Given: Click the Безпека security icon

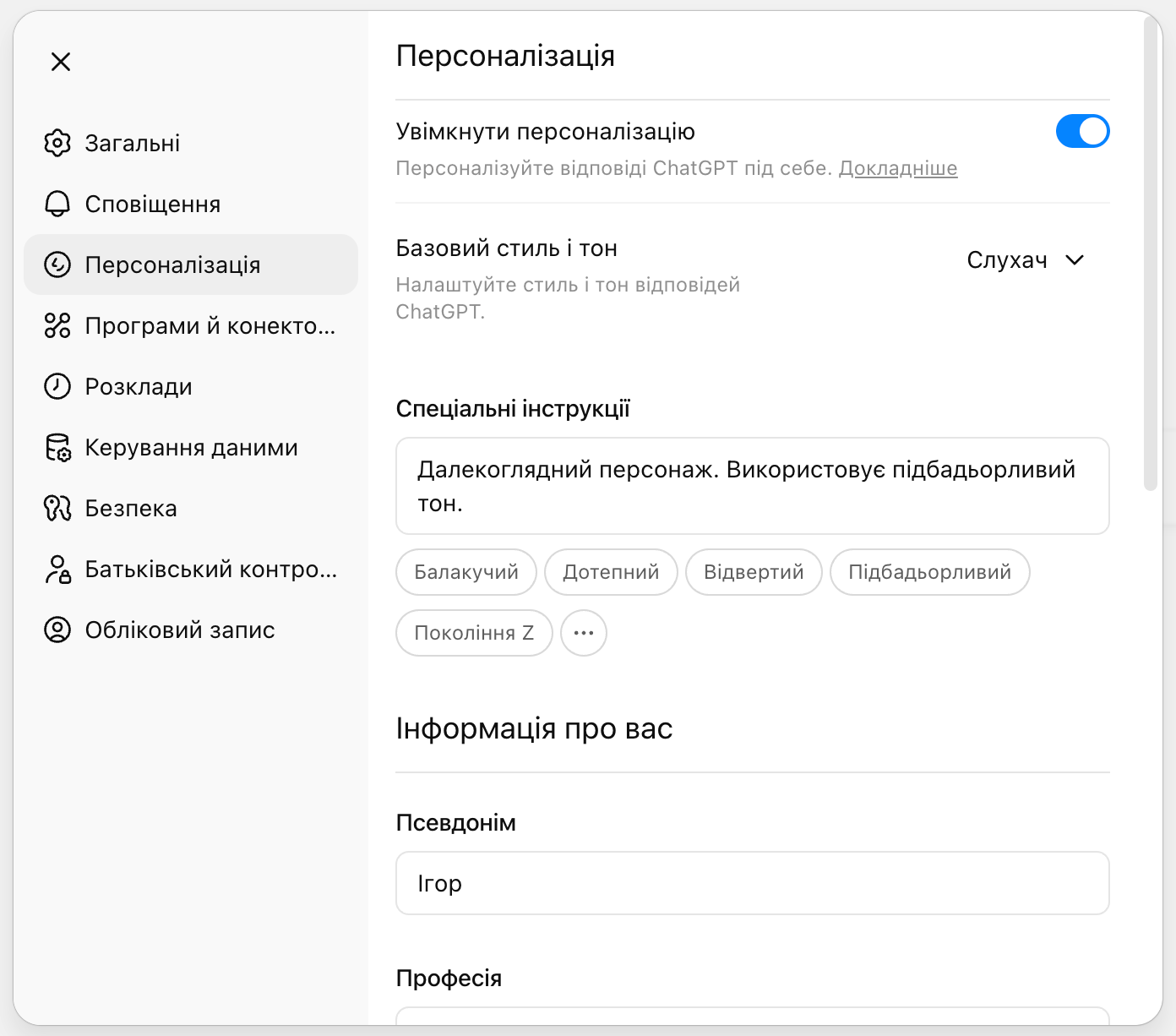Looking at the screenshot, I should pos(57,508).
